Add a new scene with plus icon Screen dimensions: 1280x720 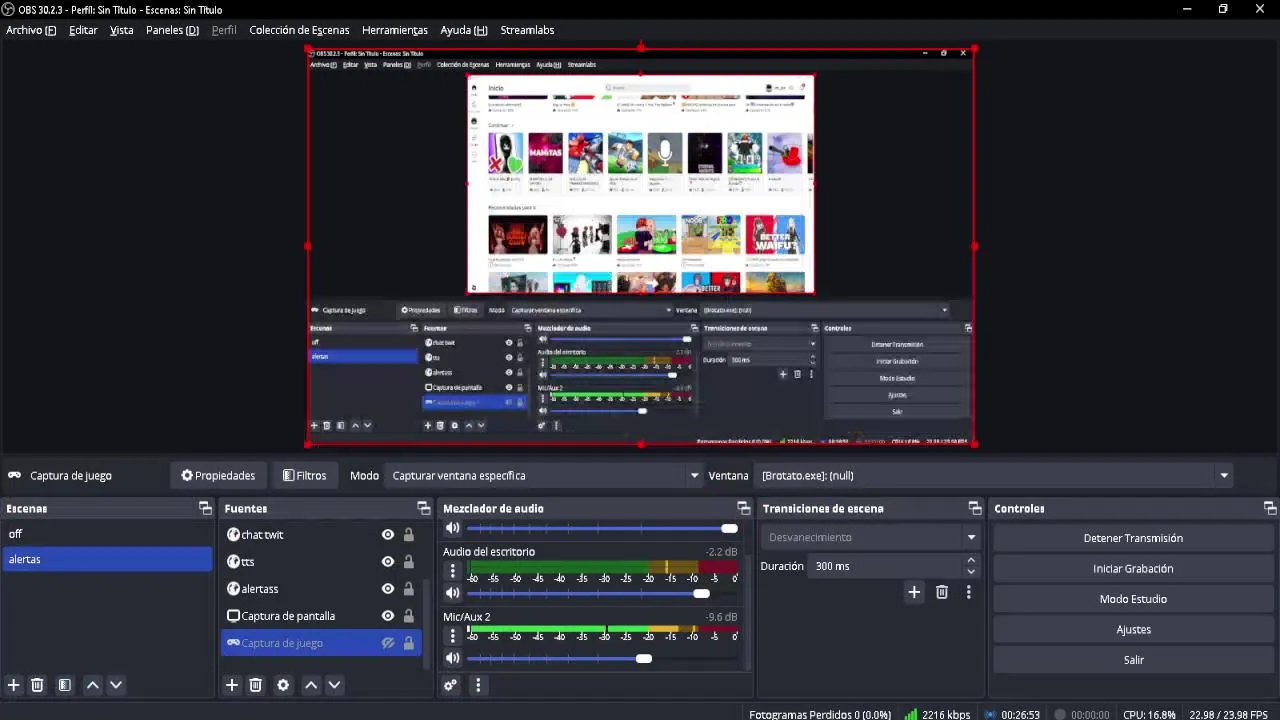tap(14, 685)
